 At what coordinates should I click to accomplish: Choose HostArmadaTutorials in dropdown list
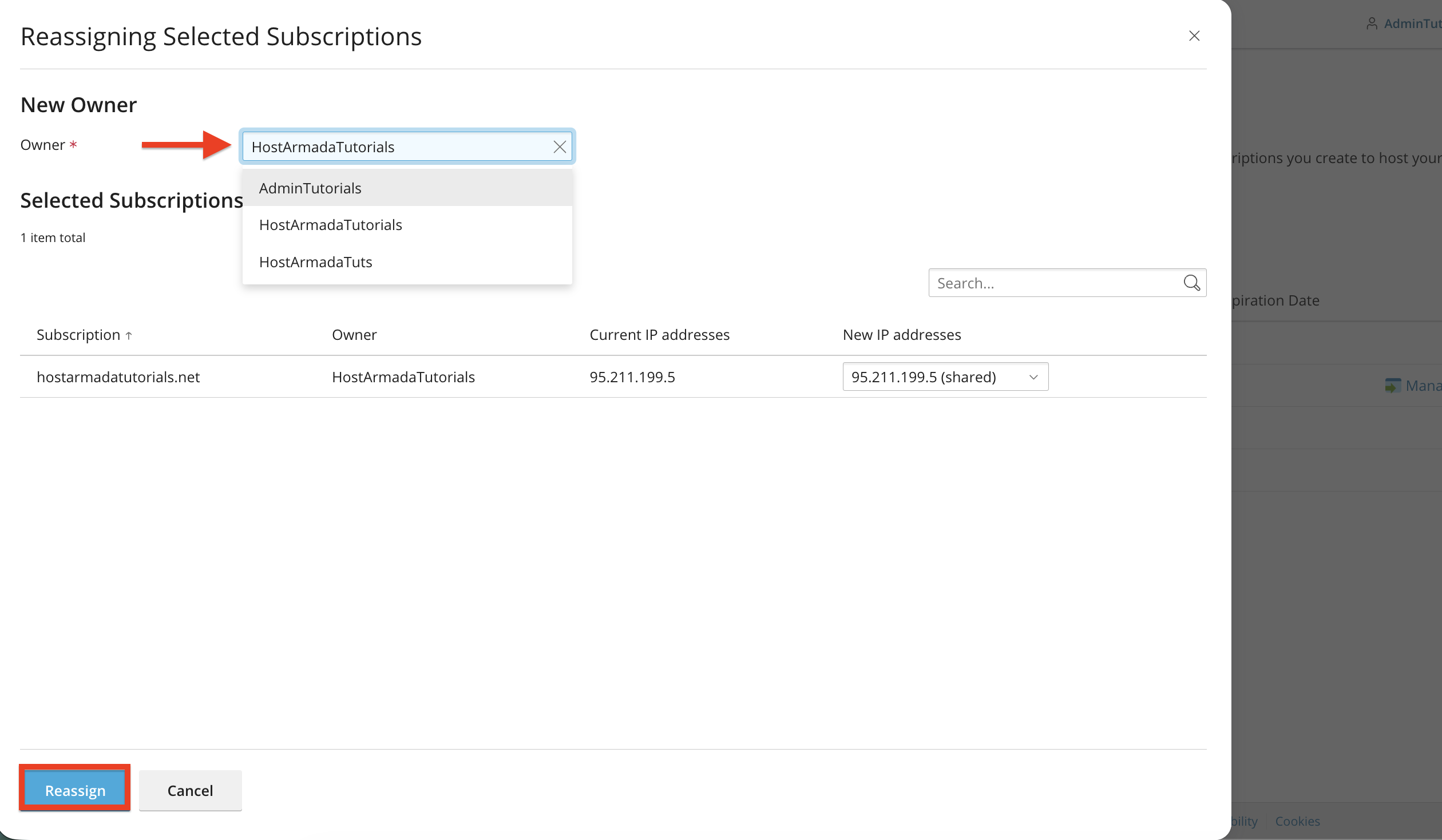[407, 225]
